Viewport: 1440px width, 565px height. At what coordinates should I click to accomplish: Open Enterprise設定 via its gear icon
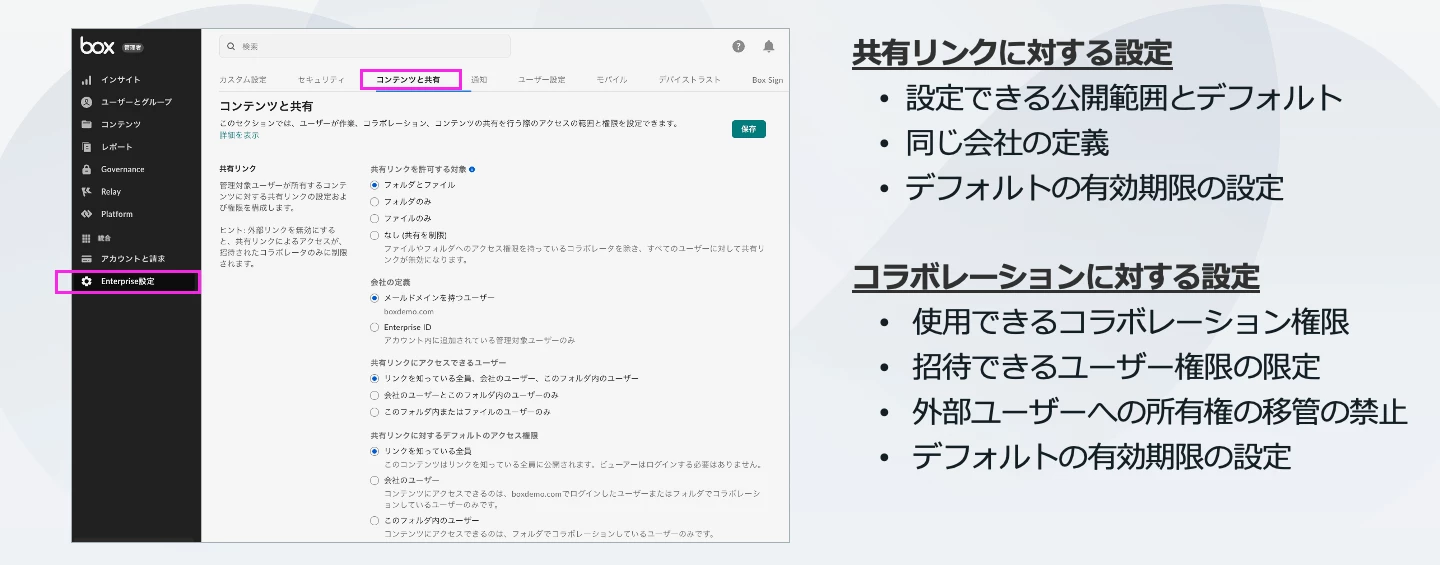(x=87, y=282)
